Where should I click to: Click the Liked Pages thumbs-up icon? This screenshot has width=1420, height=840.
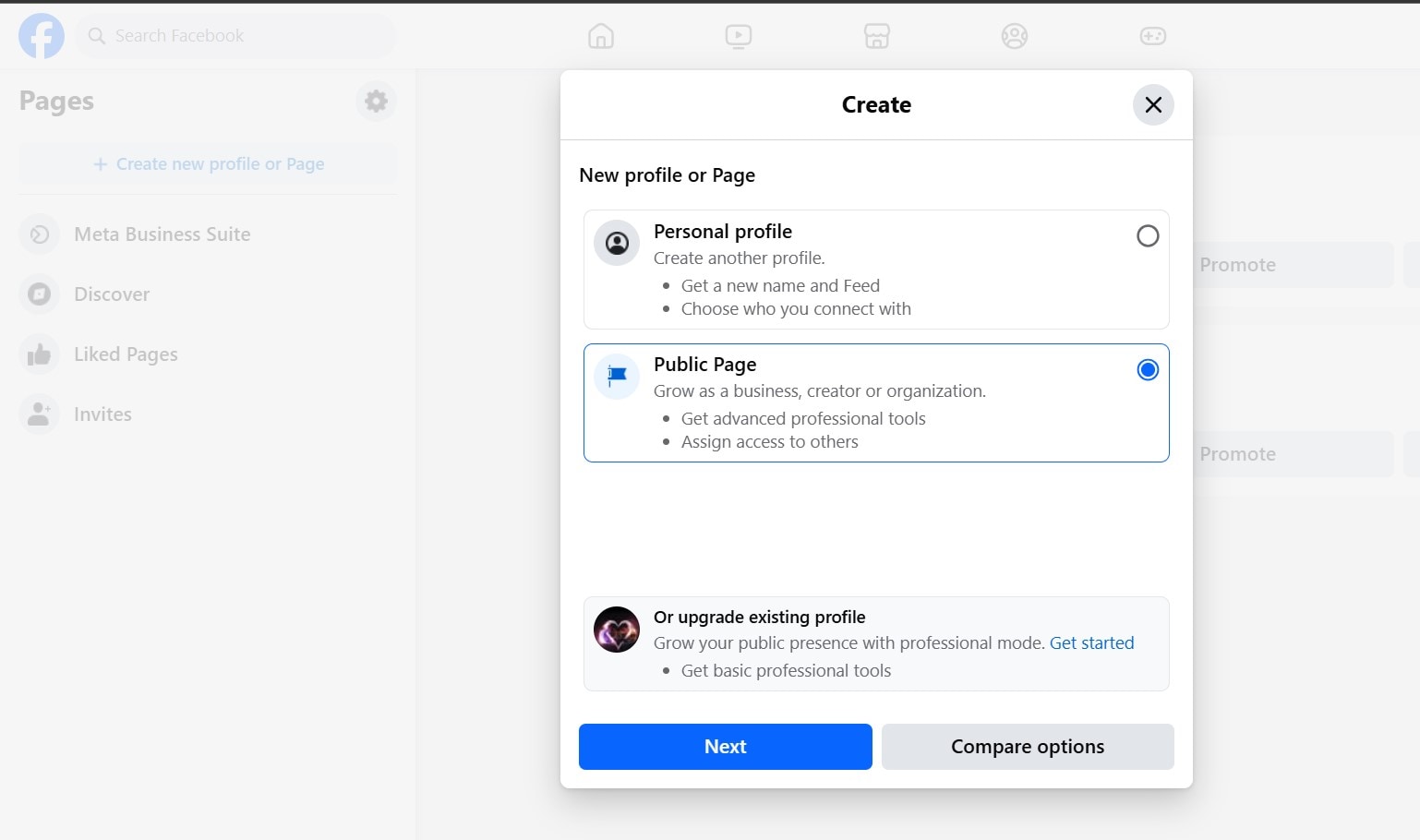39,354
